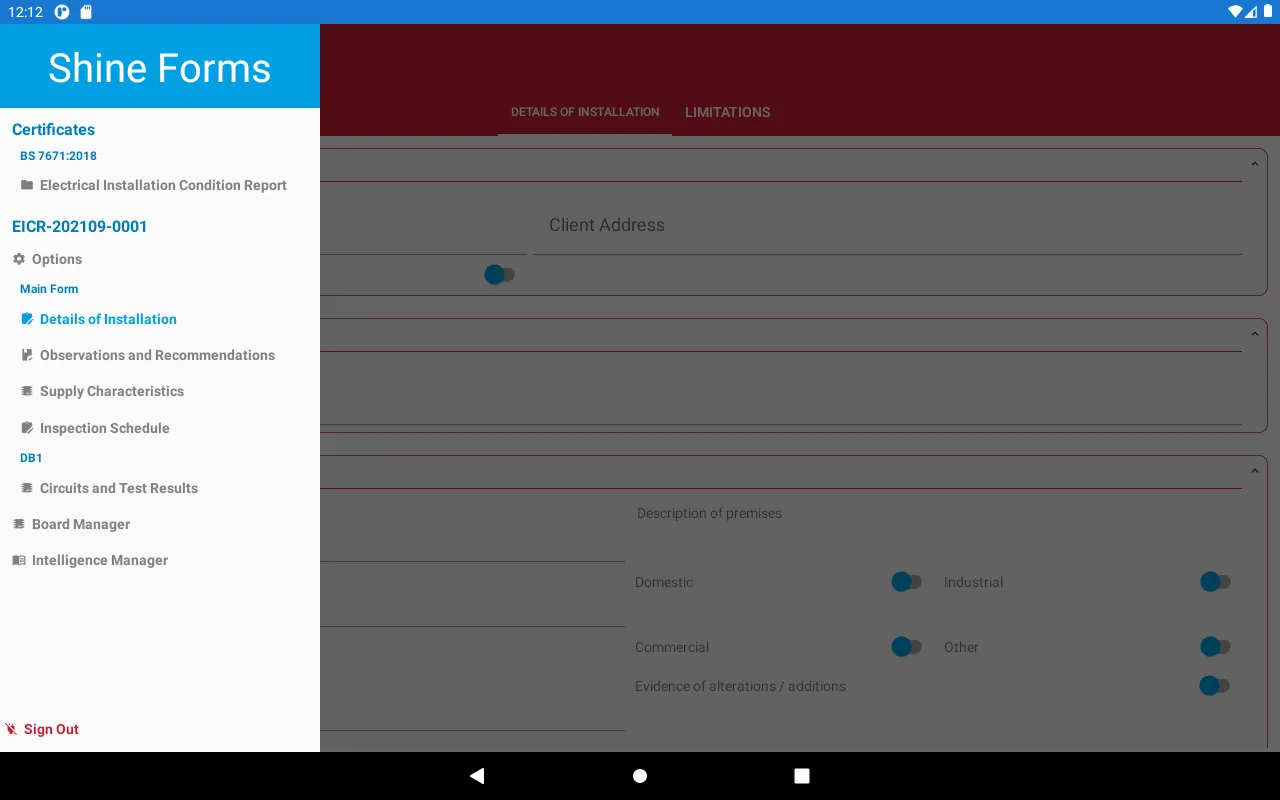
Task: Collapse the Description of premises section
Action: (x=1255, y=470)
